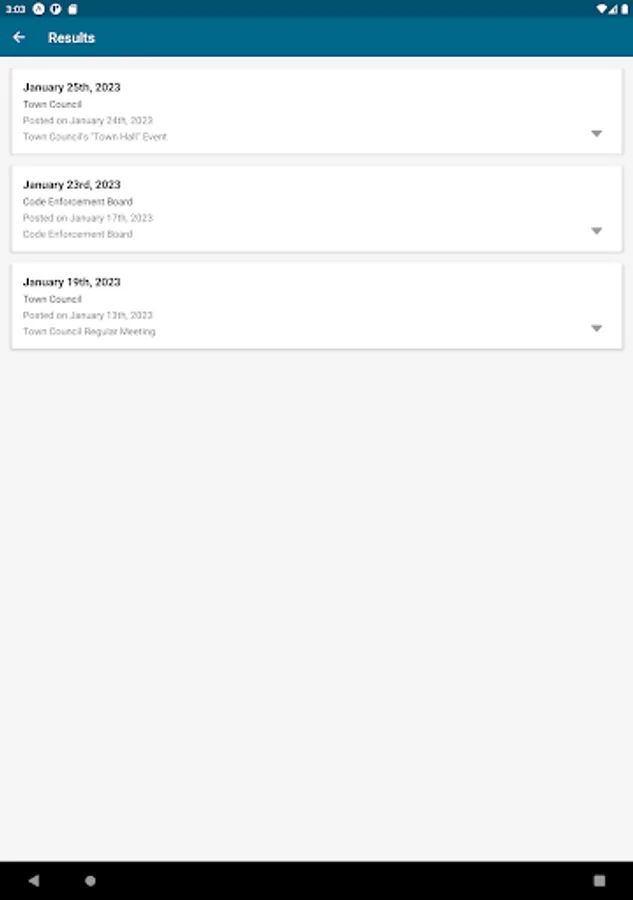Tap Android back navigation triangle

coord(34,880)
